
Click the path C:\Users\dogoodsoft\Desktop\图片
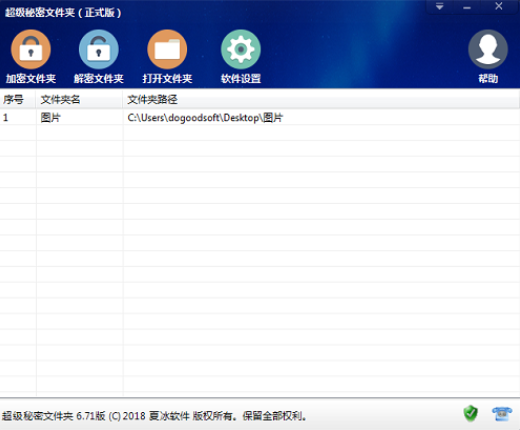[205, 118]
